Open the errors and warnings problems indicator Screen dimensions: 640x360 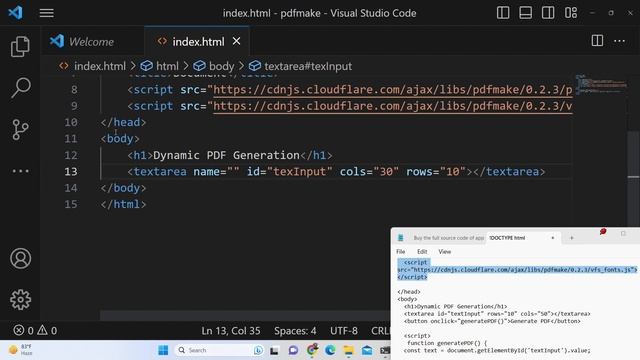pyautogui.click(x=35, y=330)
